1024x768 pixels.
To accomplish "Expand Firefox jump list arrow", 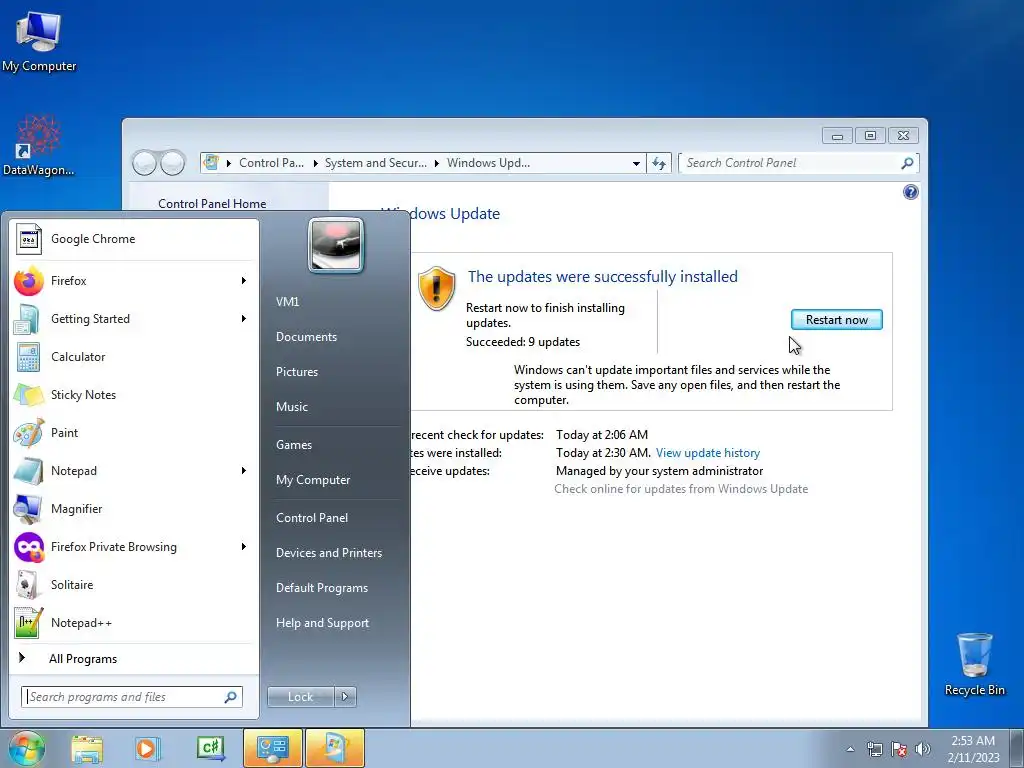I will pos(244,281).
